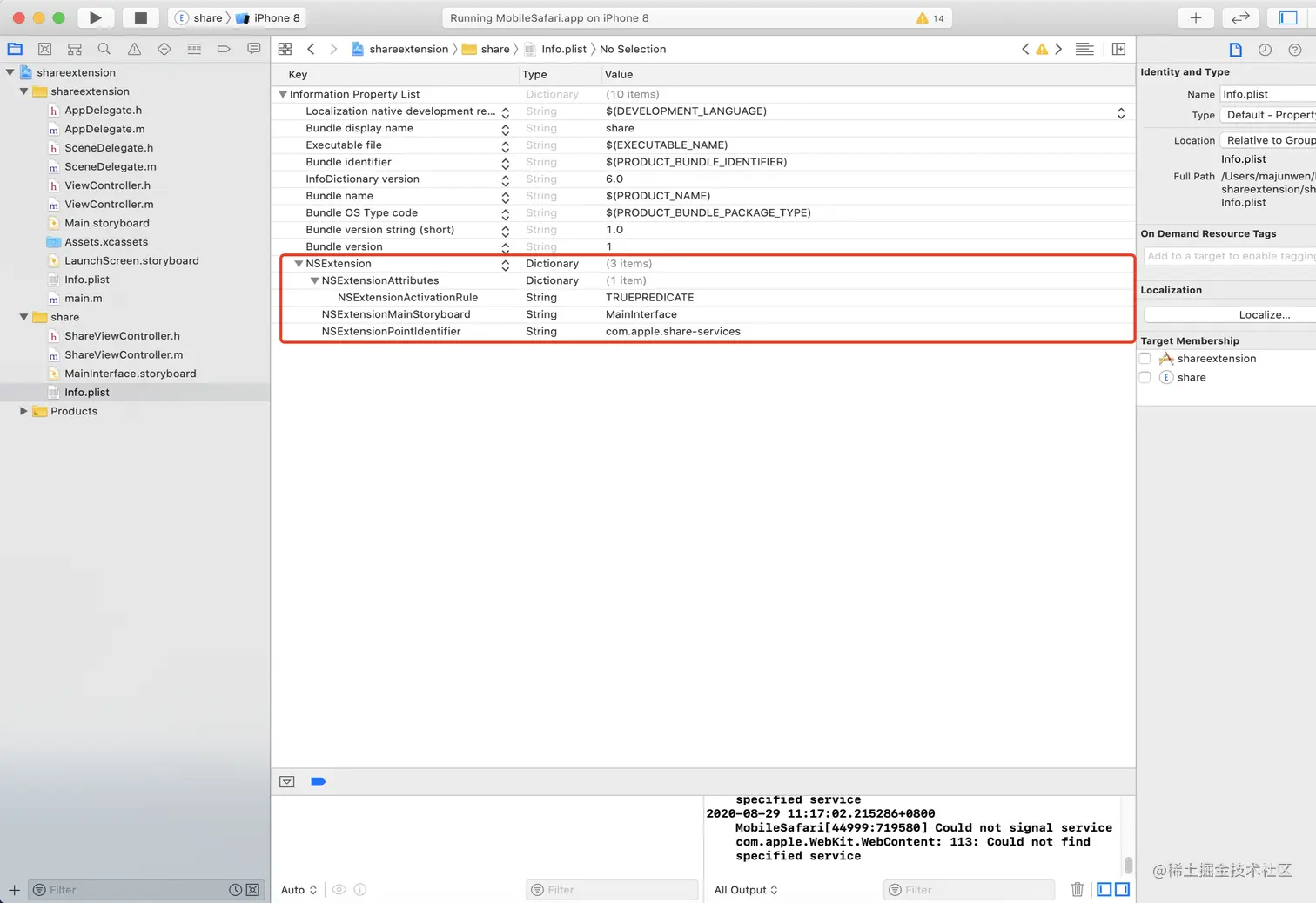Check share target membership
This screenshot has height=903, width=1316.
(1145, 377)
